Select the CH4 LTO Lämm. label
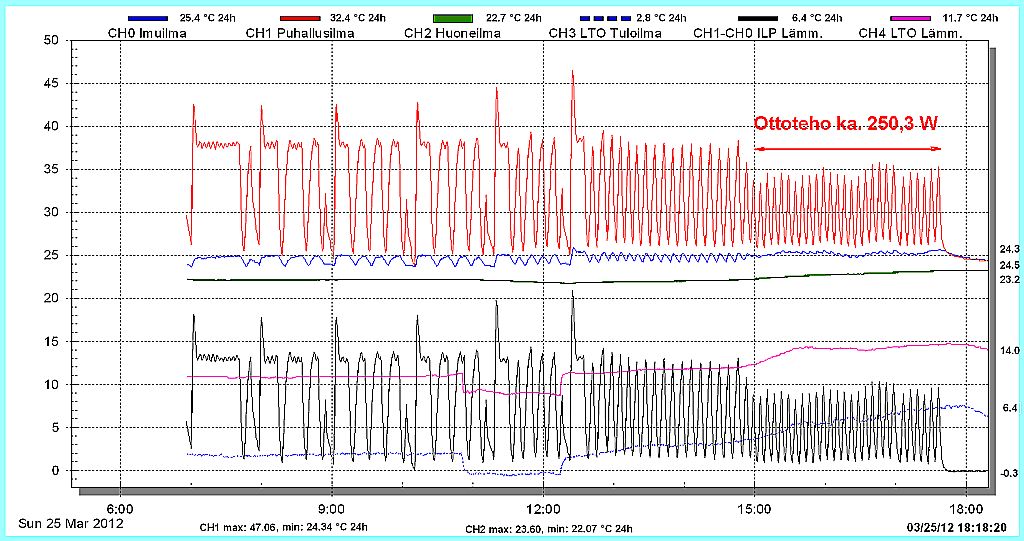This screenshot has width=1024, height=541. click(911, 33)
